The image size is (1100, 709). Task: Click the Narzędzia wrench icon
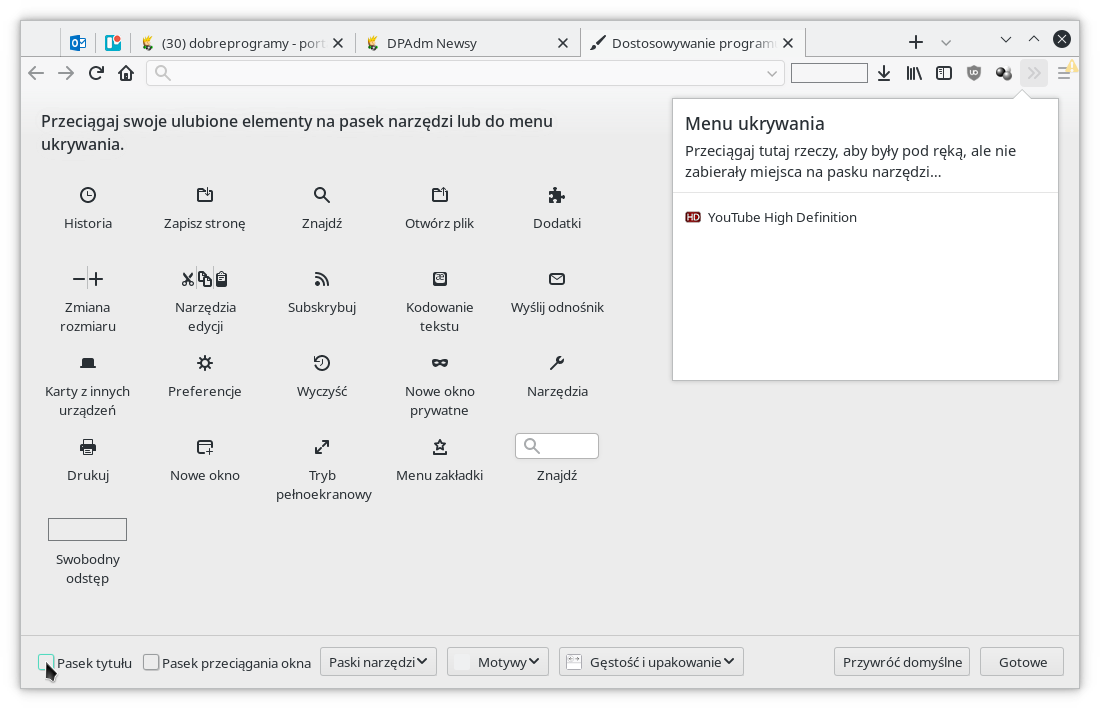tap(557, 363)
